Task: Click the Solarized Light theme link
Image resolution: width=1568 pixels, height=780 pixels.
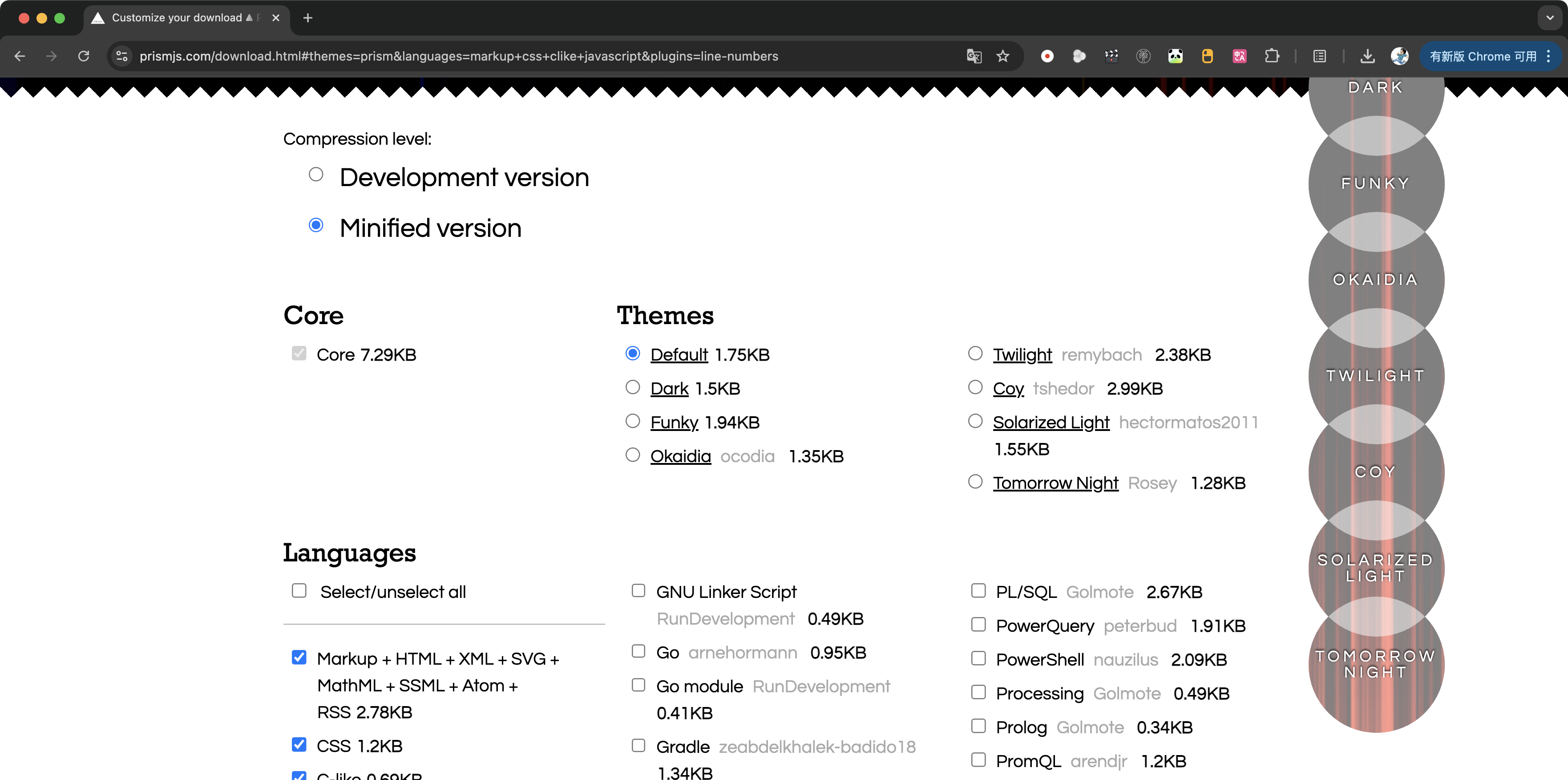Action: 1051,422
